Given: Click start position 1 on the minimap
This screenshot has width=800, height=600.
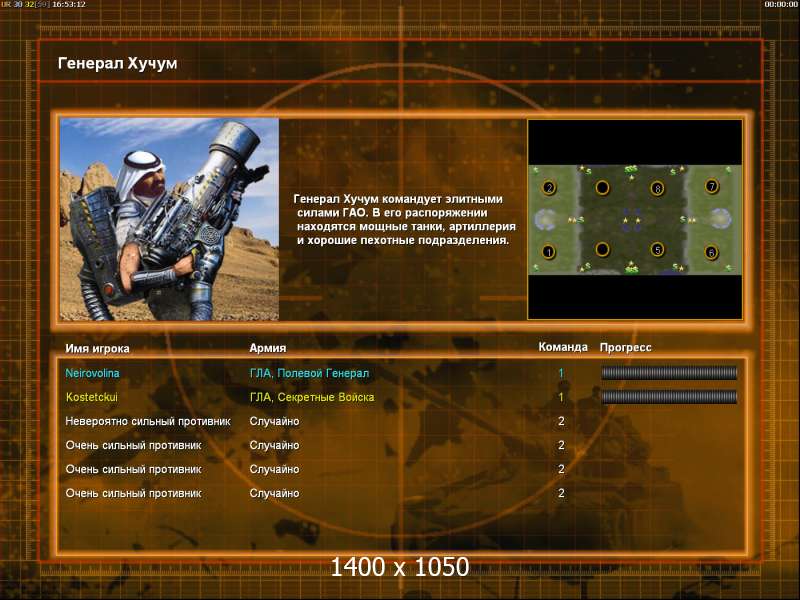Looking at the screenshot, I should point(548,252).
